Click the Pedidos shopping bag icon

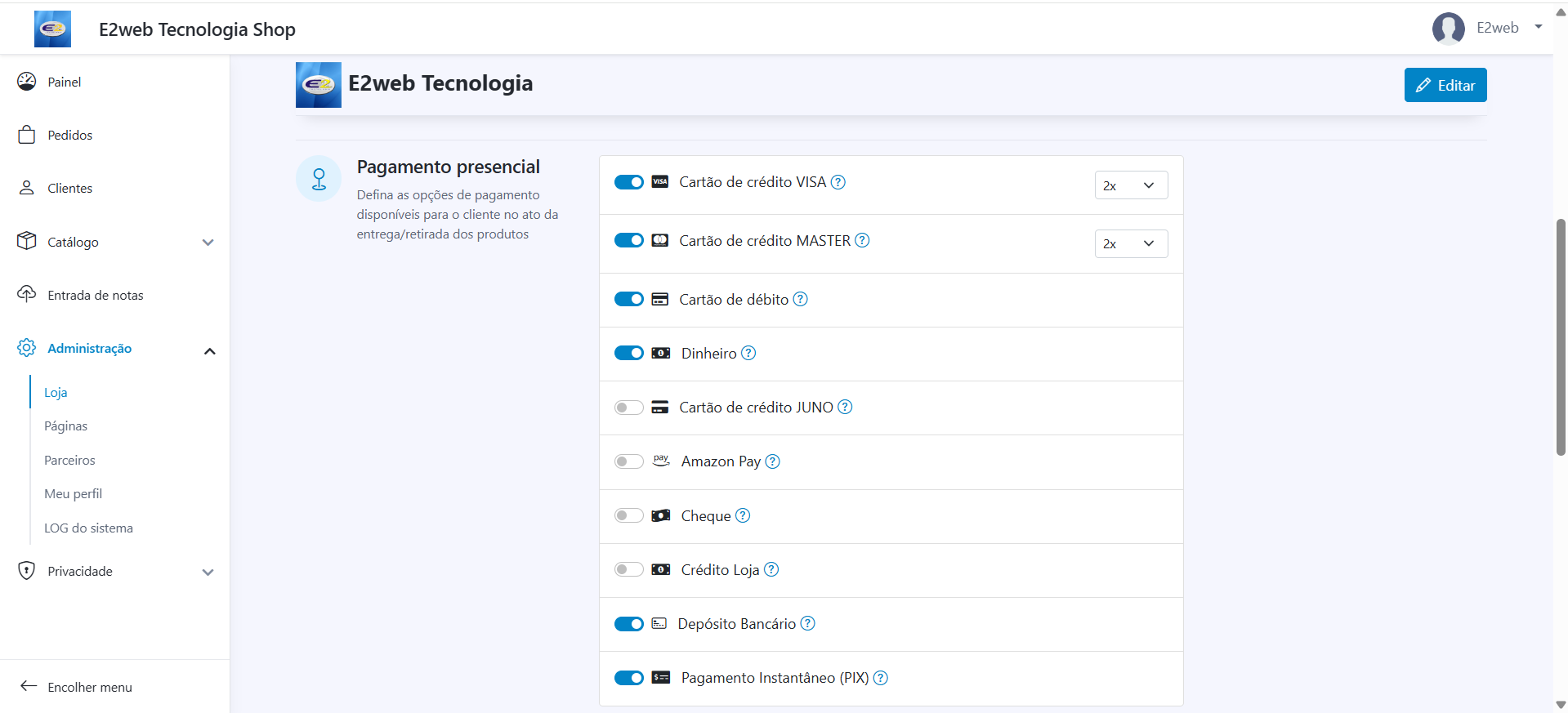(x=27, y=135)
